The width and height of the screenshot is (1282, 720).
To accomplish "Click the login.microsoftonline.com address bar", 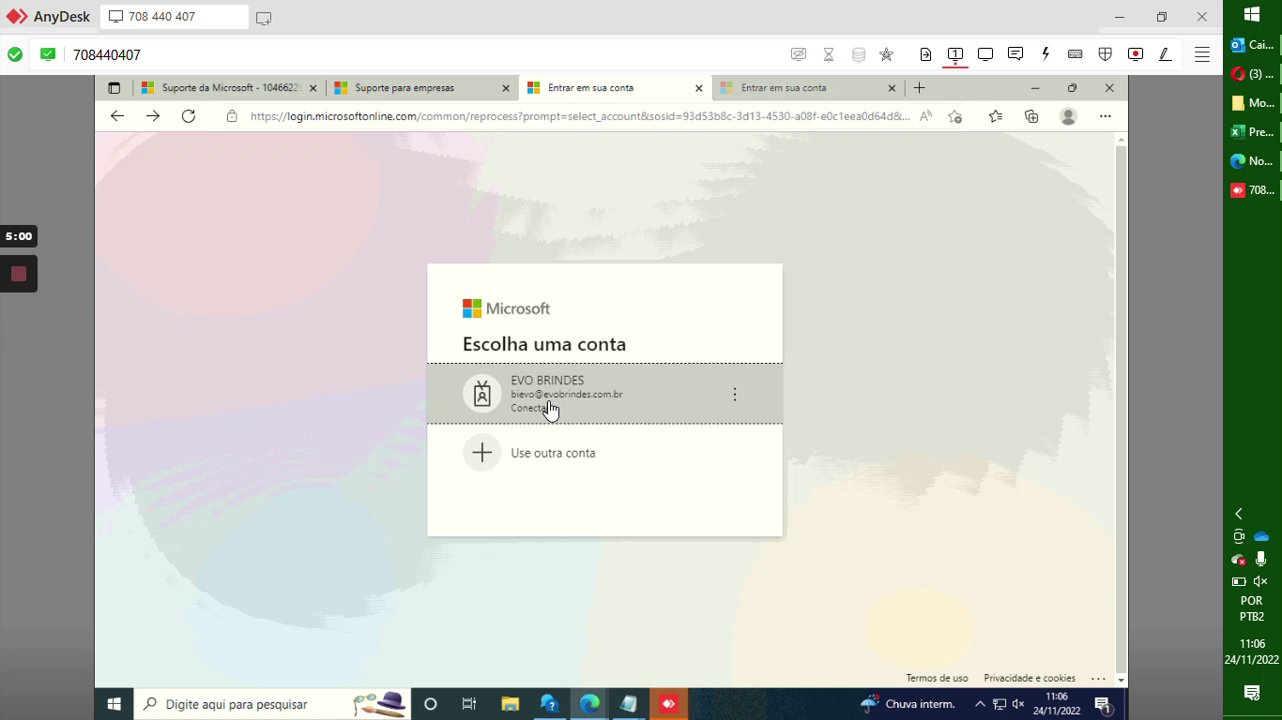I will 580,116.
